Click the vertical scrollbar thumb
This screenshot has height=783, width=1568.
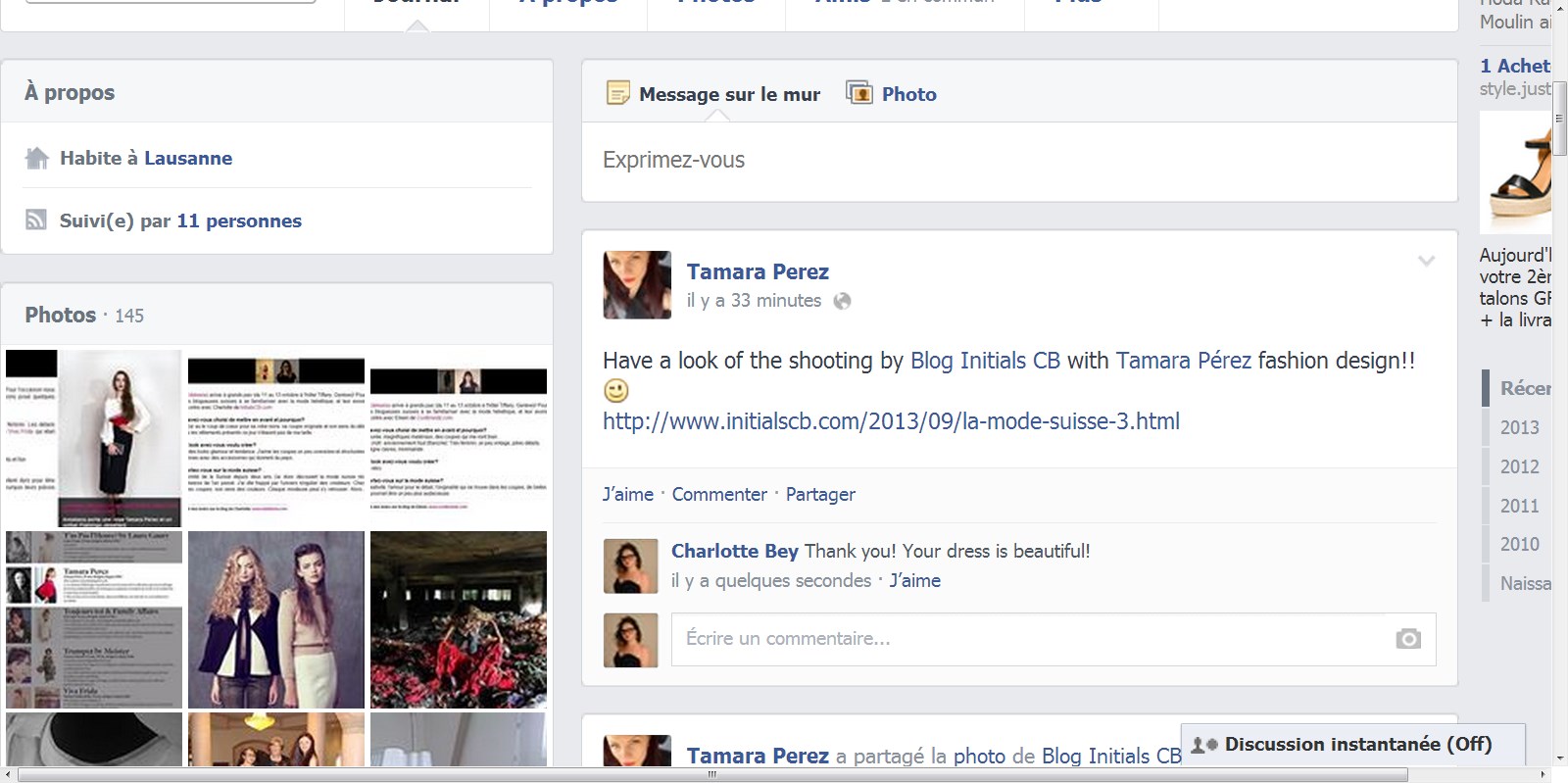click(1559, 118)
